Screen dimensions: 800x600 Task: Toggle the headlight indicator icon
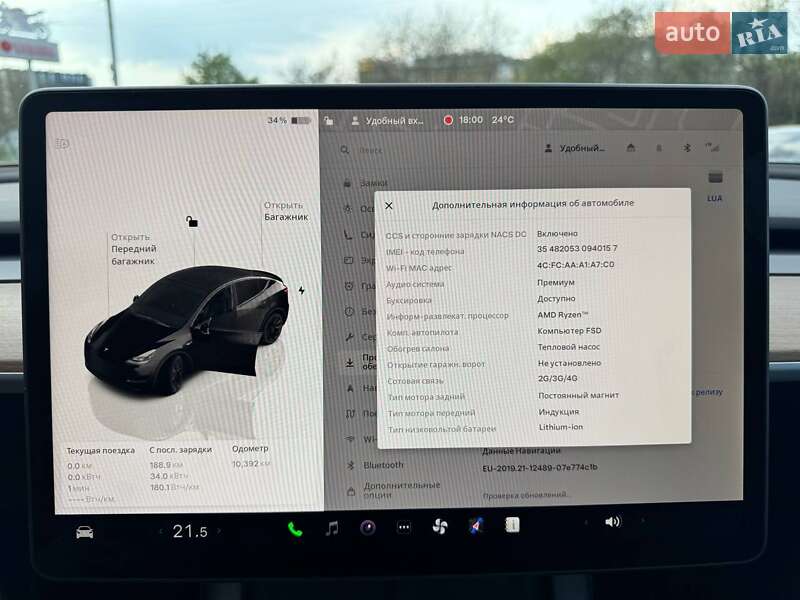[63, 144]
